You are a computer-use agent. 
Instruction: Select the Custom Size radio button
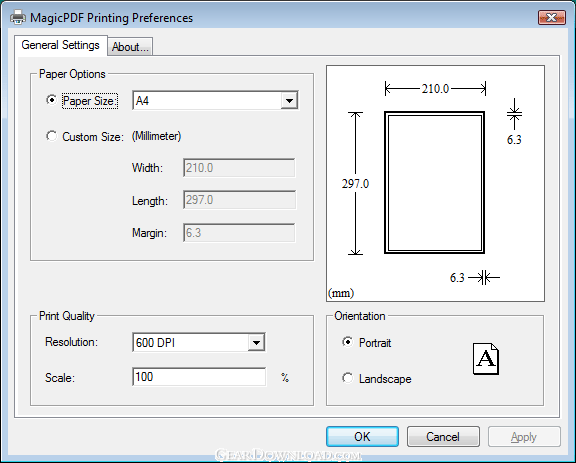(51, 136)
